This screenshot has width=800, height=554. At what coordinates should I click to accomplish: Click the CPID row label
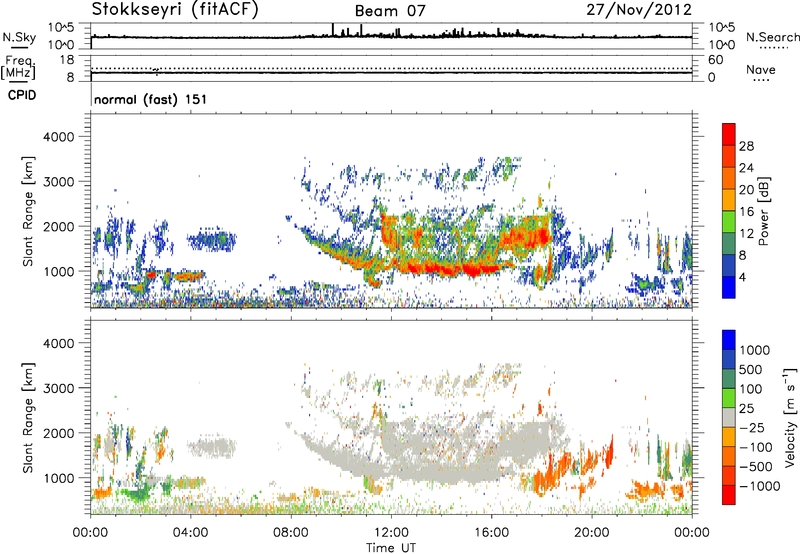22,95
